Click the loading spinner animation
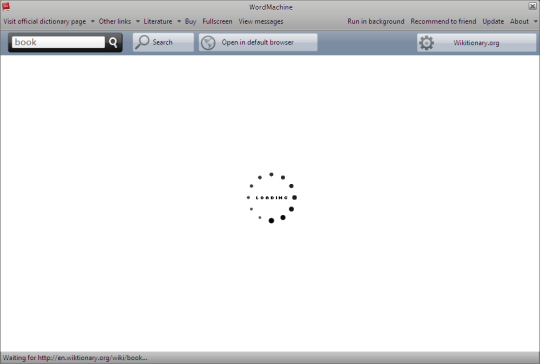Viewport: 540px width, 364px height. click(x=271, y=198)
